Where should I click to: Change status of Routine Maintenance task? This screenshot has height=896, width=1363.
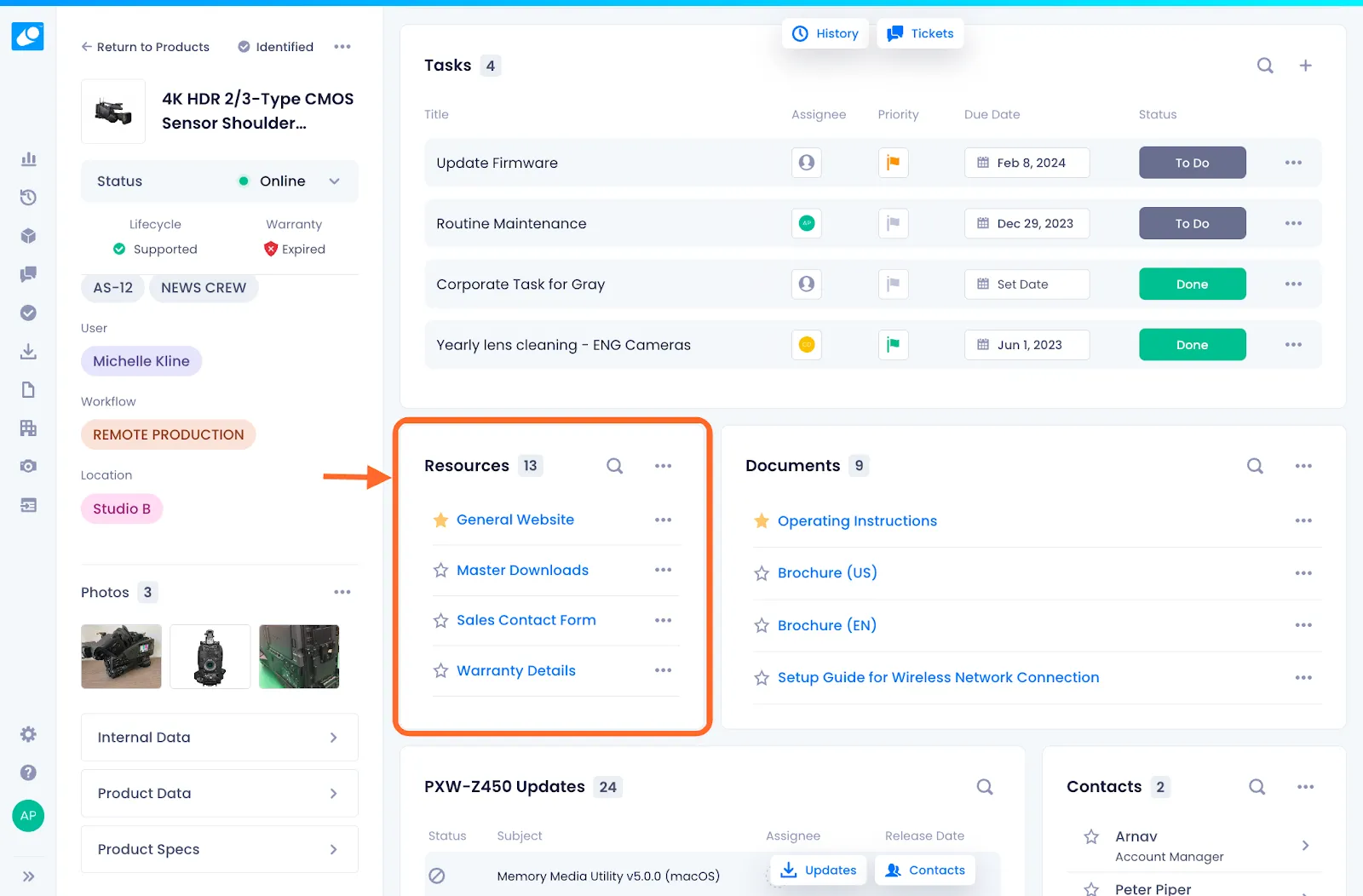(1192, 223)
